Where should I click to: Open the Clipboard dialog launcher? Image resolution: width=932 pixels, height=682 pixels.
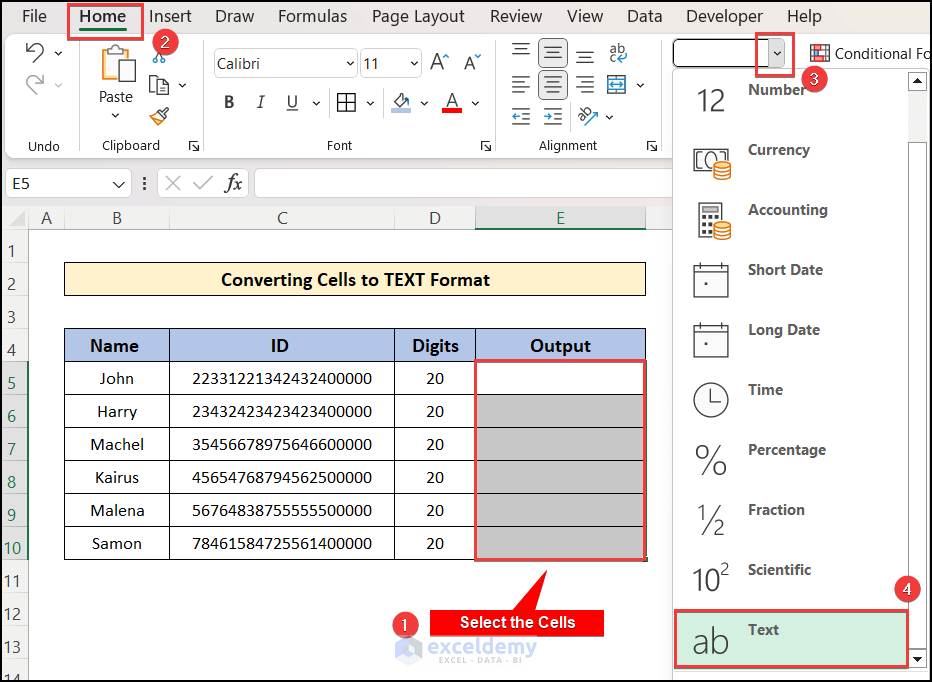[194, 146]
